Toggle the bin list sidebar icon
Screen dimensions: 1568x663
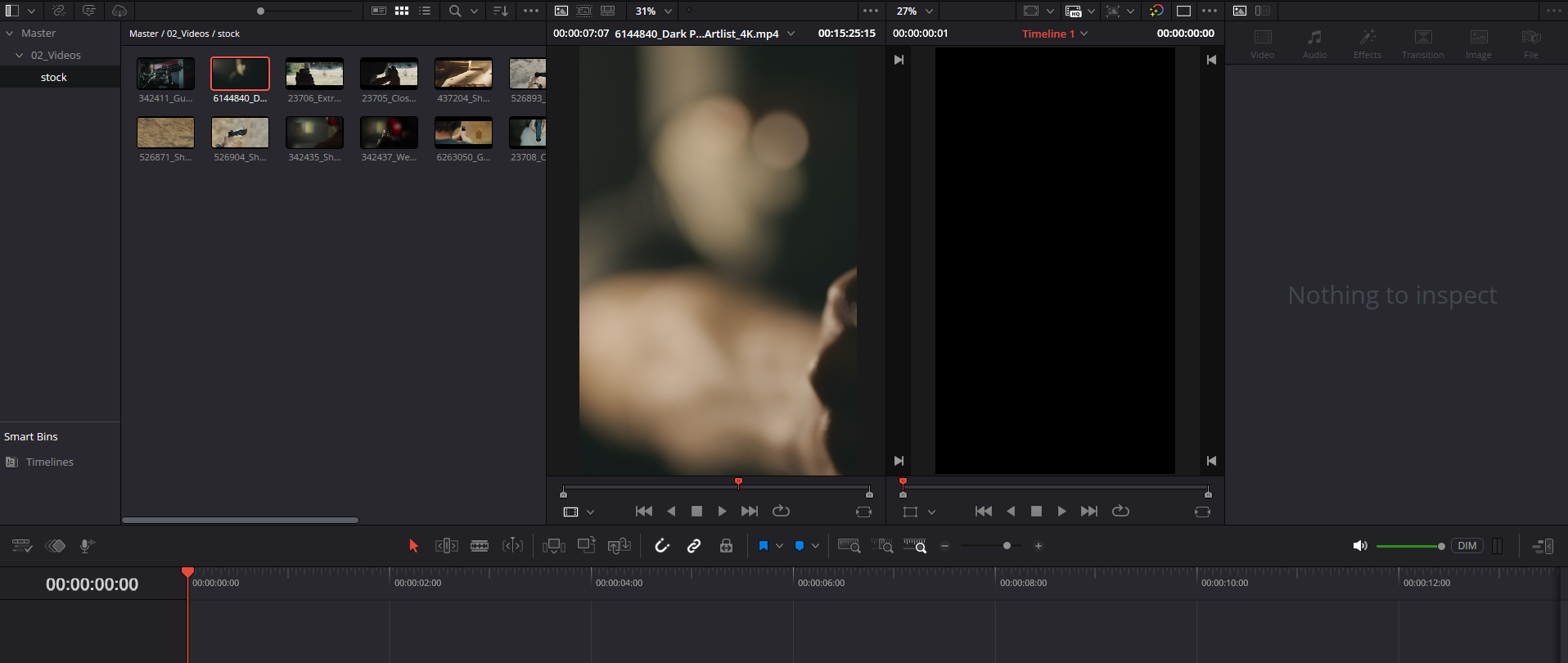tap(12, 11)
